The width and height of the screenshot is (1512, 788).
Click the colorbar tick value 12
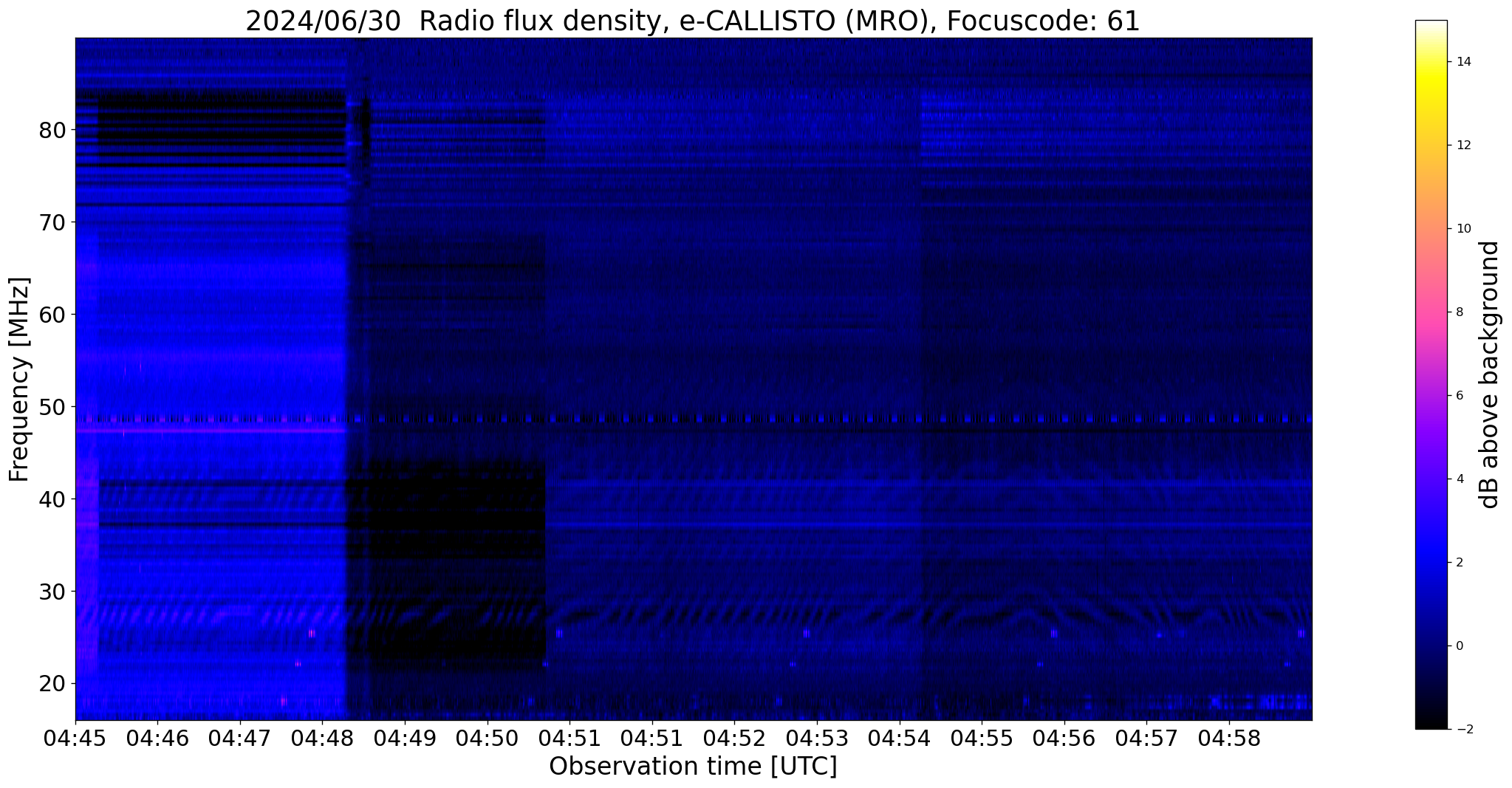pyautogui.click(x=1463, y=145)
